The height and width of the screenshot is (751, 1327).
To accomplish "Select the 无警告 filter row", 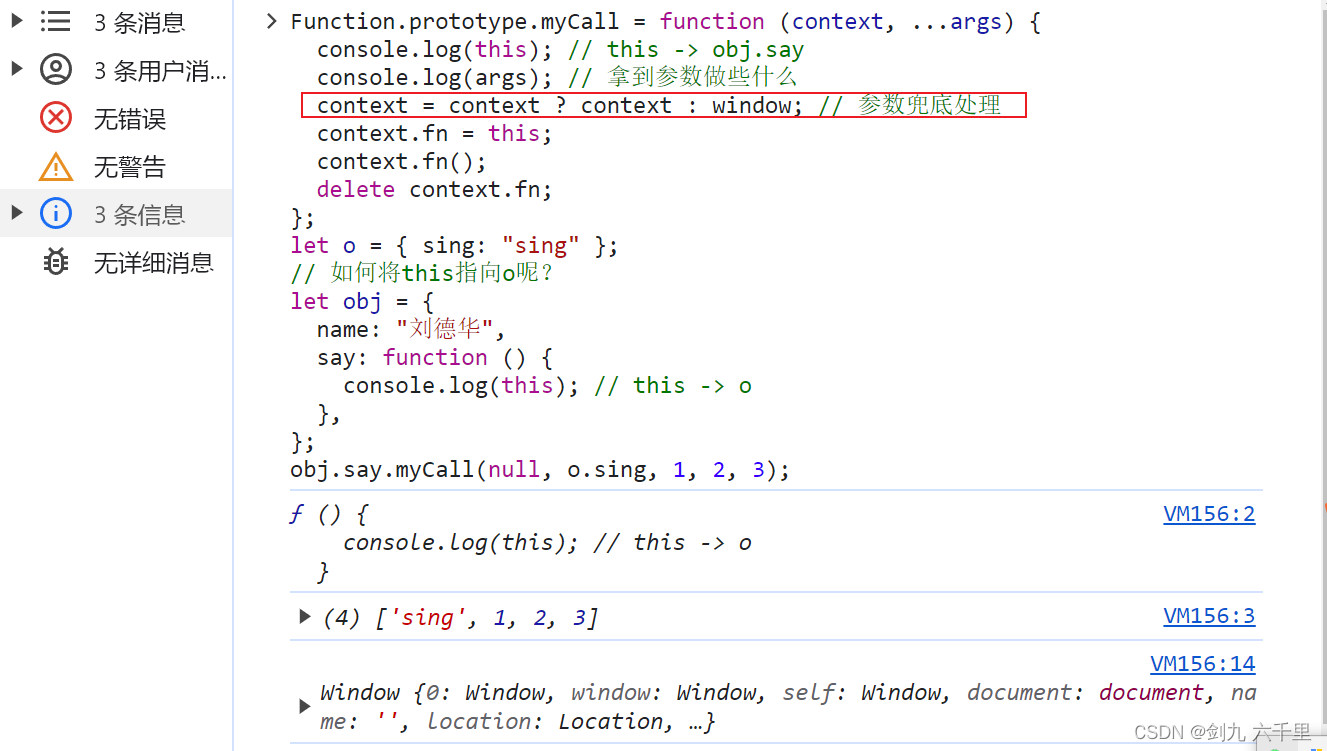I will (116, 166).
